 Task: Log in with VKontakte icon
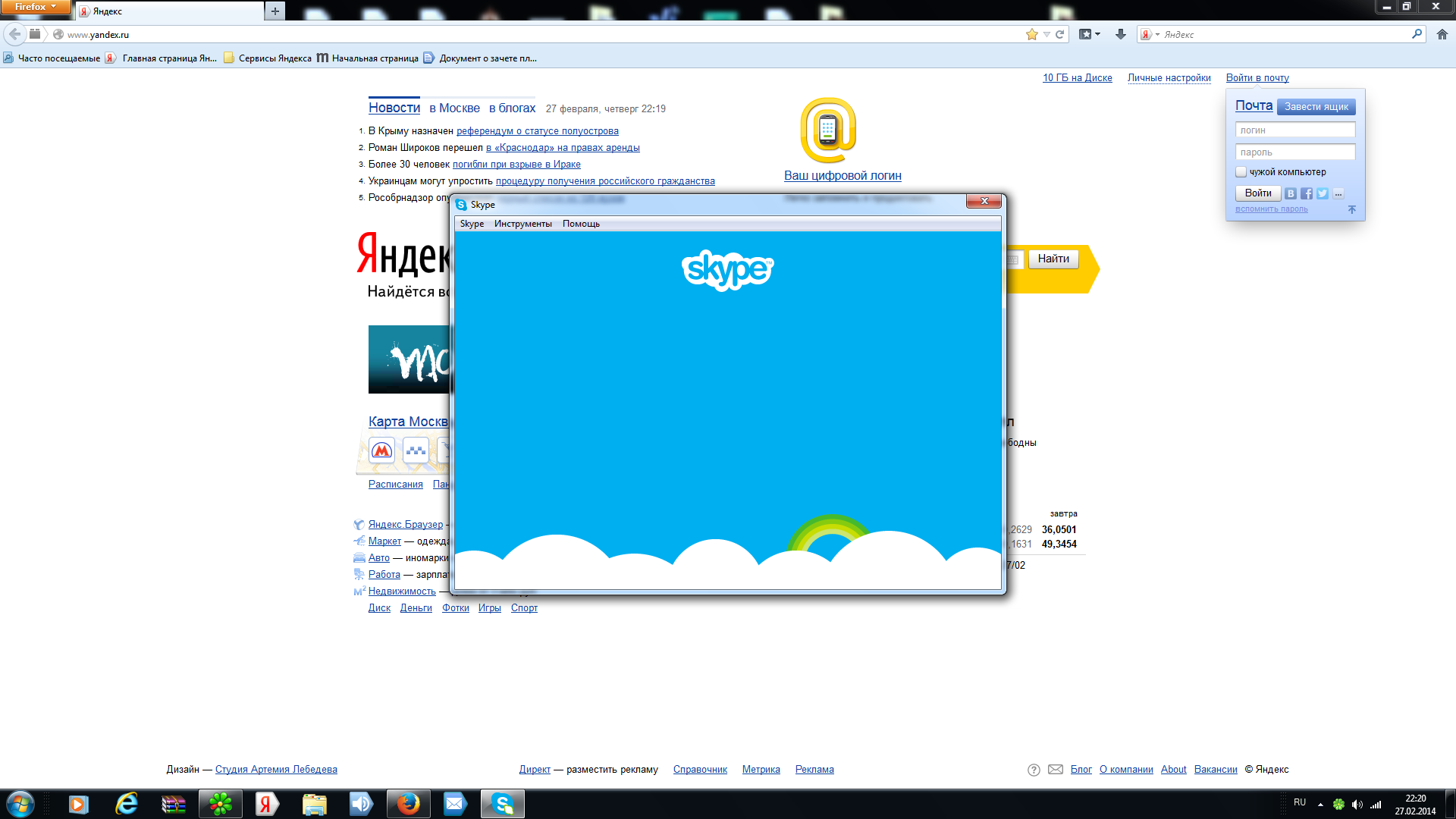click(1290, 194)
